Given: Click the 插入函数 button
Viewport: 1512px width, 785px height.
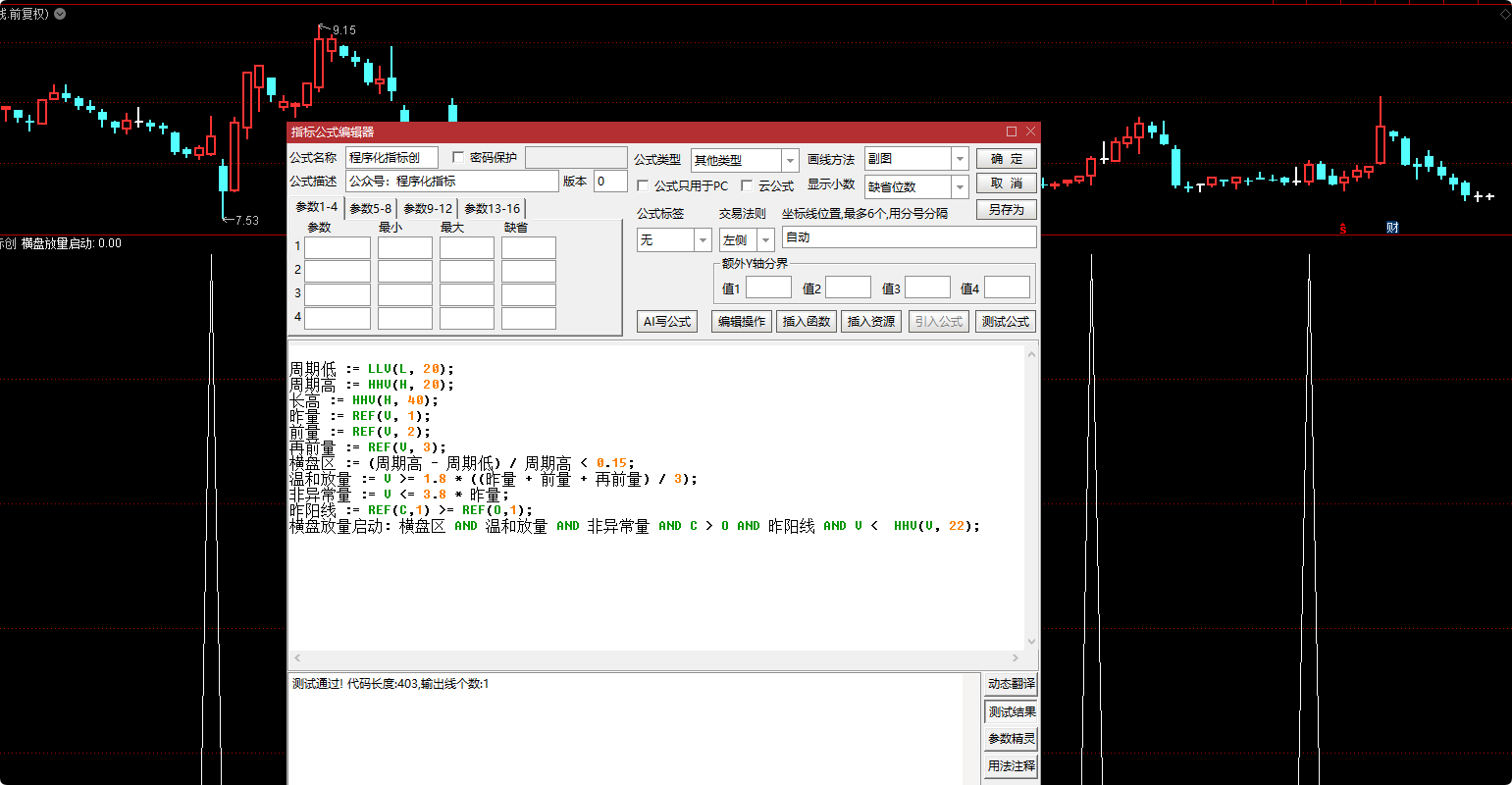Looking at the screenshot, I should [x=806, y=321].
